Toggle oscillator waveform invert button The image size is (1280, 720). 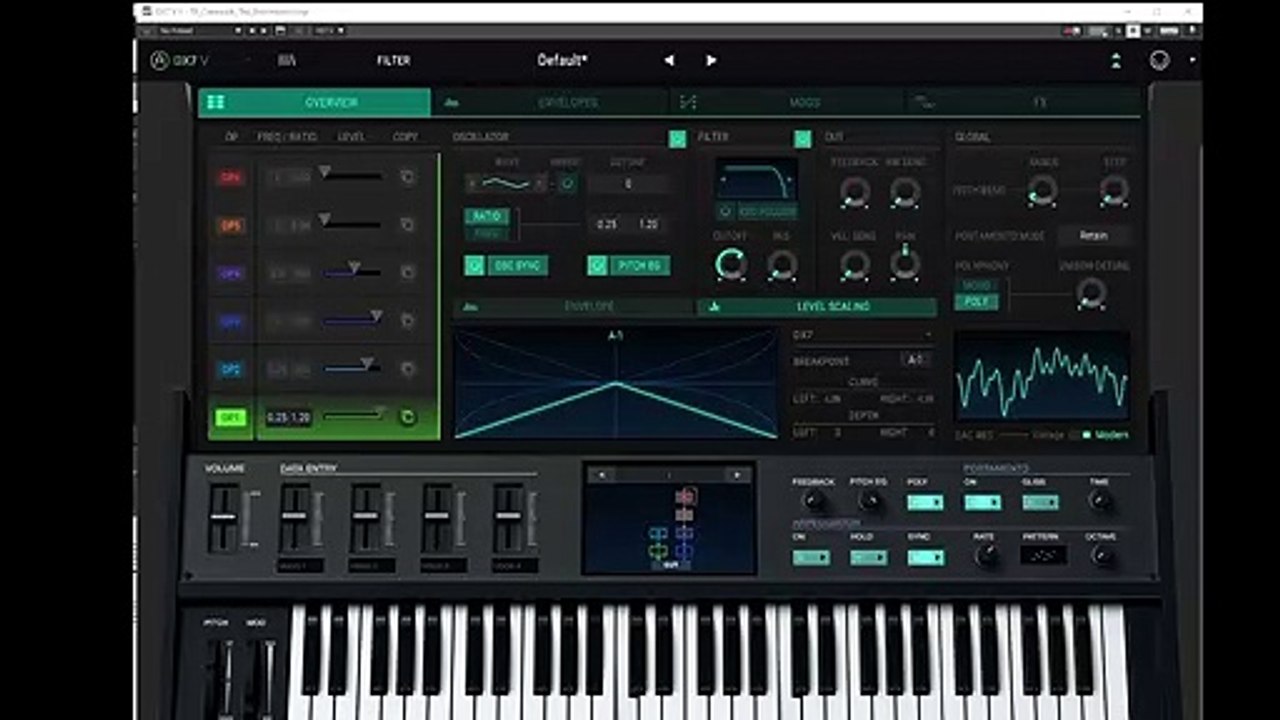tap(567, 183)
